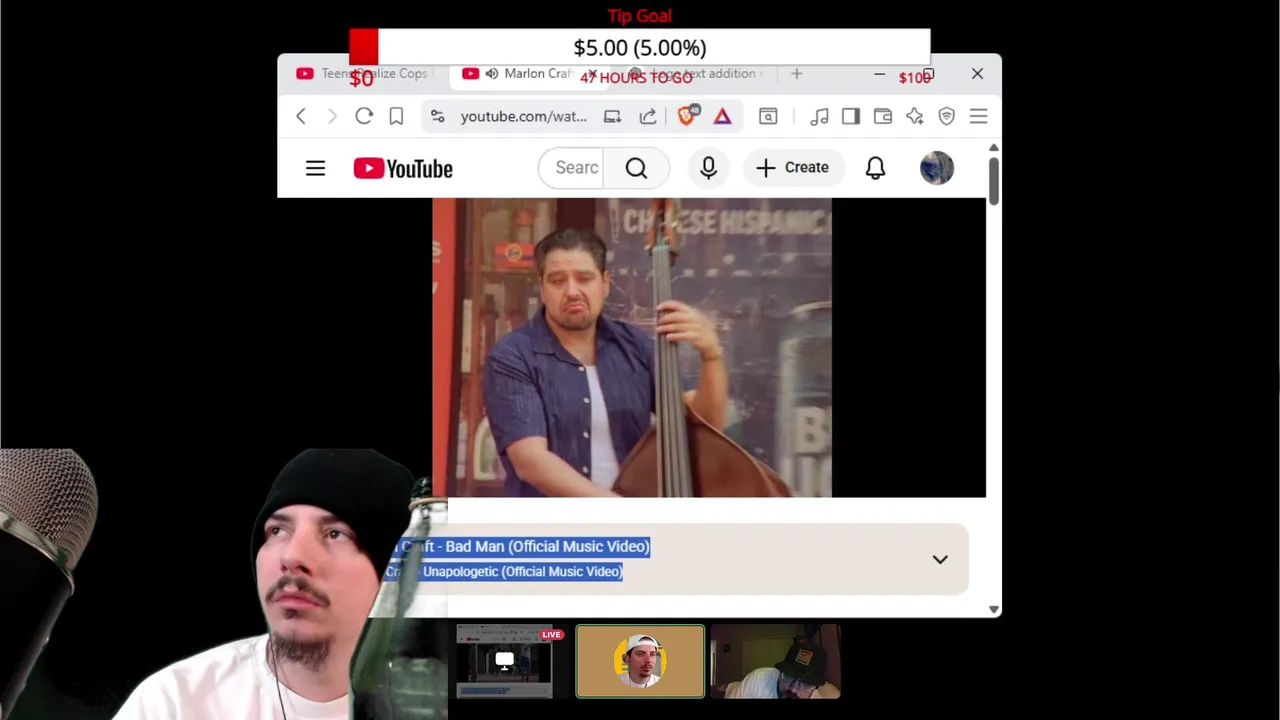Click the Tip Goal progress bar
This screenshot has height=720, width=1280.
point(640,47)
